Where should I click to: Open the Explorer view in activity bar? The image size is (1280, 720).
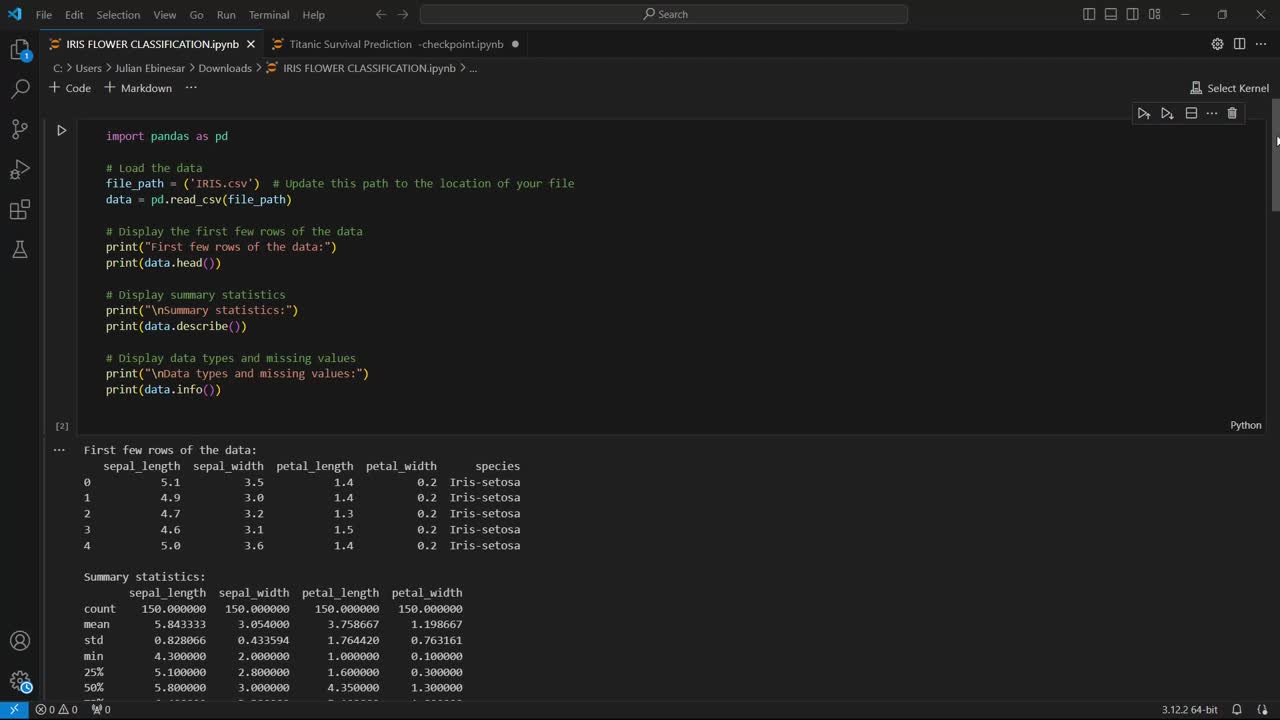pyautogui.click(x=20, y=49)
